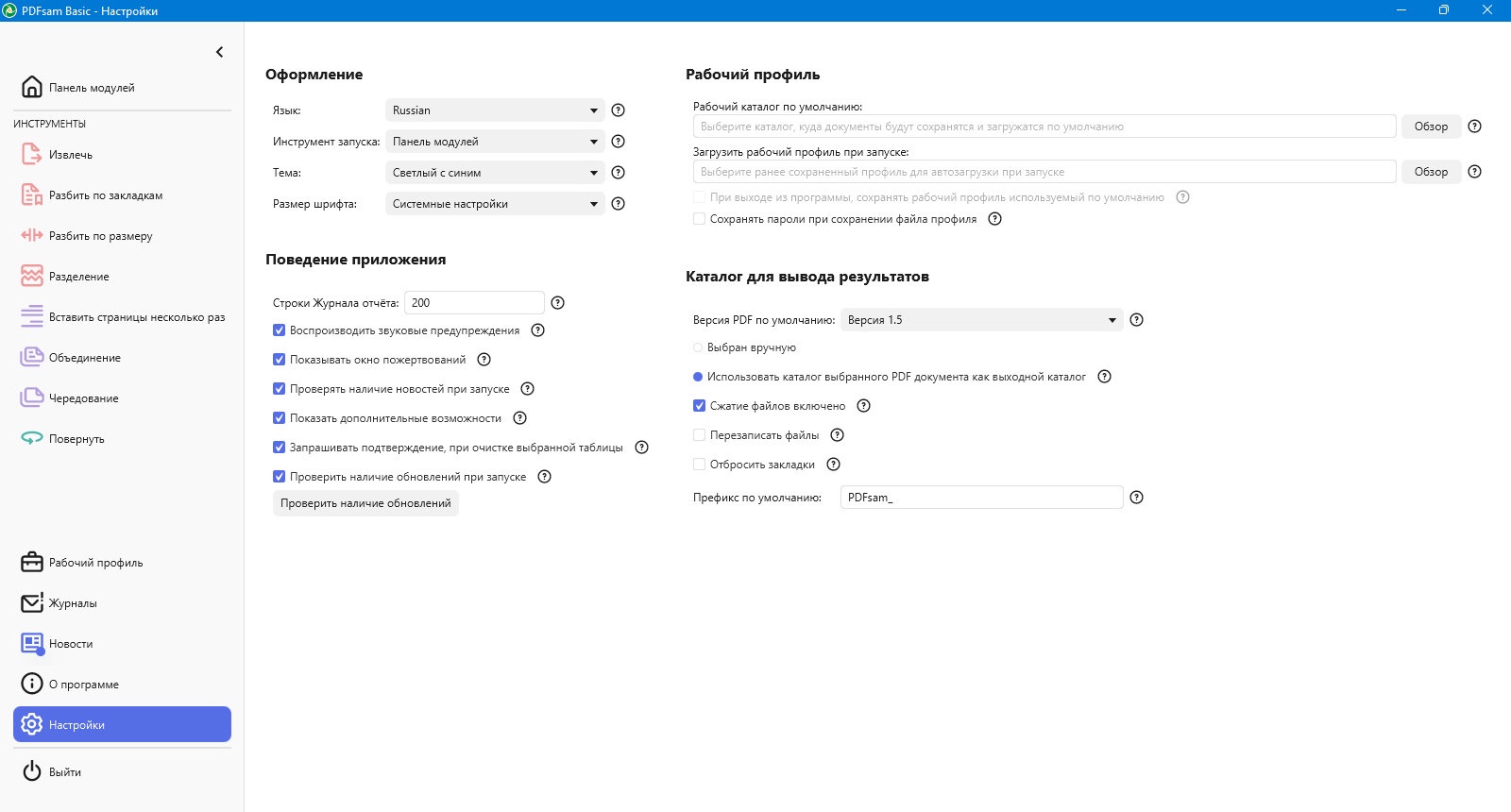1511x812 pixels.
Task: Expand the Тема theme dropdown
Action: (x=495, y=173)
